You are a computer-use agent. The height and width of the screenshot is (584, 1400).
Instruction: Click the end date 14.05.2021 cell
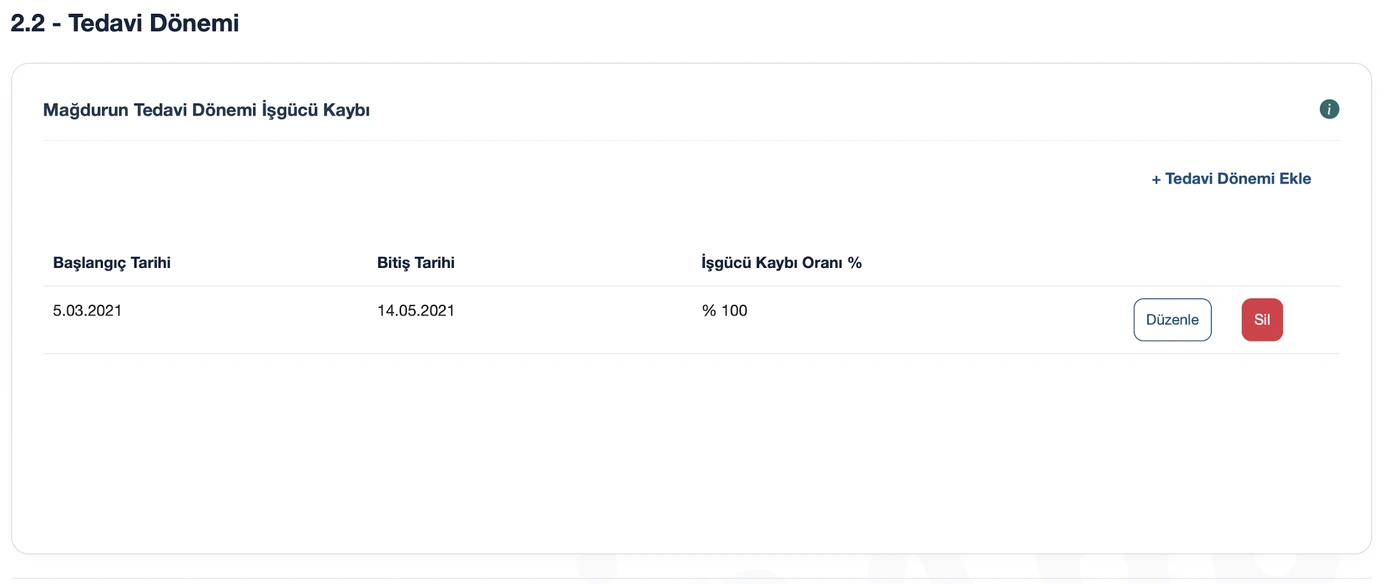[416, 311]
